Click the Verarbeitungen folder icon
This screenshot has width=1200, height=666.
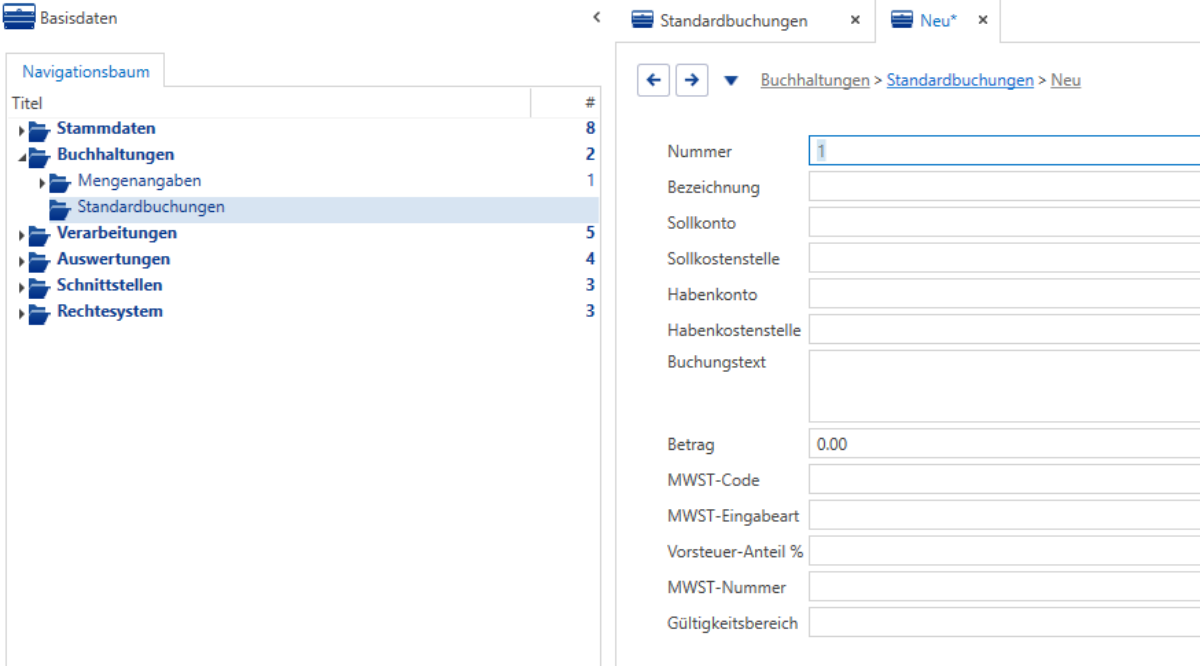[x=40, y=234]
